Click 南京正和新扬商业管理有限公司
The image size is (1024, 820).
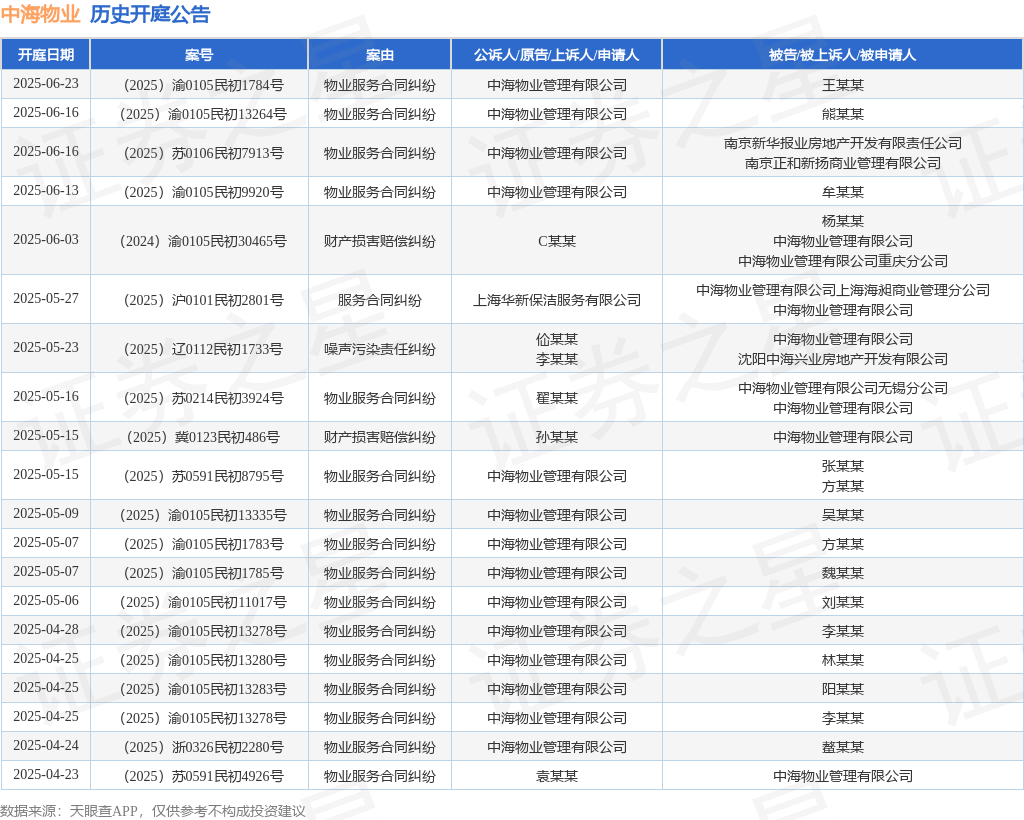(842, 163)
